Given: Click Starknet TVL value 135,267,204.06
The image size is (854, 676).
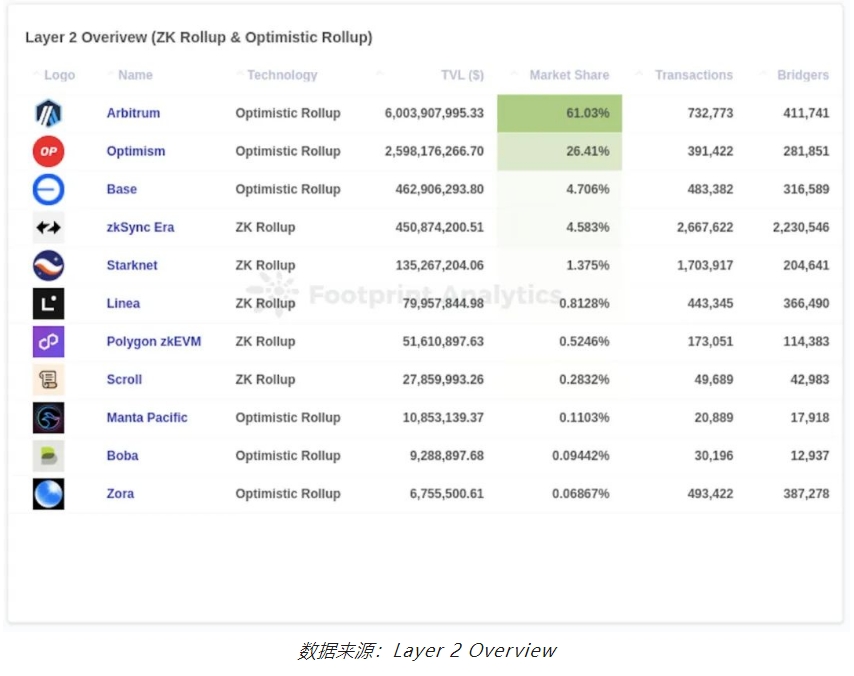Looking at the screenshot, I should (440, 266).
